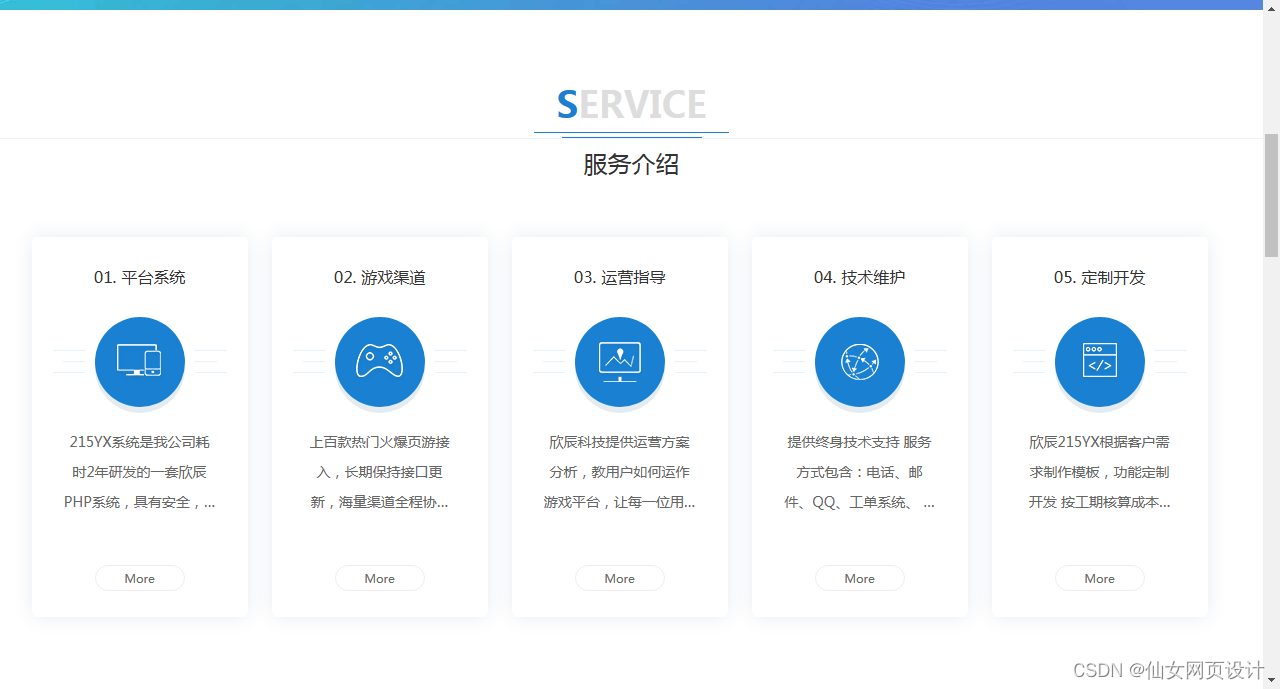The image size is (1280, 689).
Task: Click More on the 技术维护 card
Action: tap(860, 578)
